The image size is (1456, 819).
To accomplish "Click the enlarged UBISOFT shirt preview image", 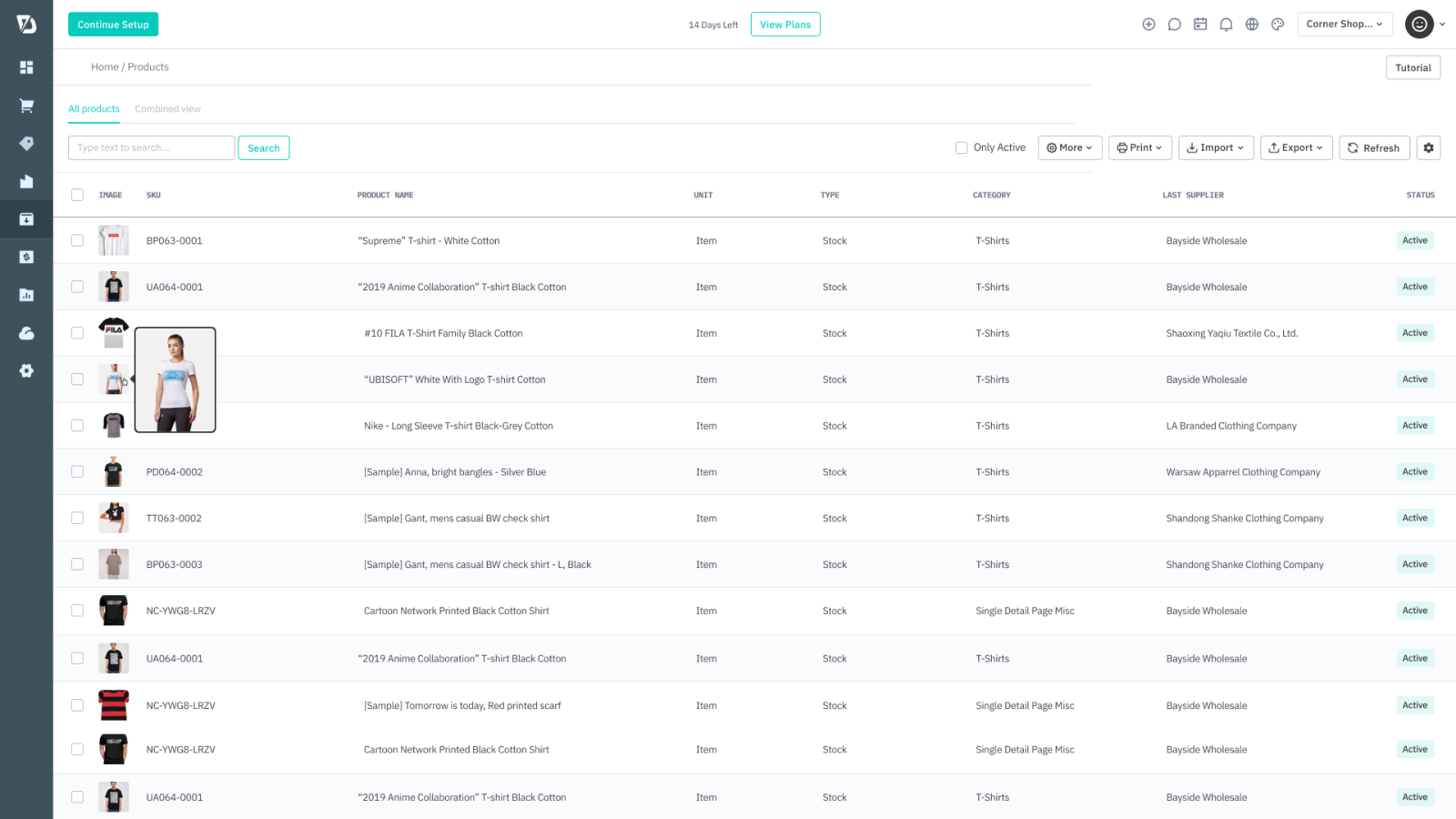I will [x=176, y=379].
